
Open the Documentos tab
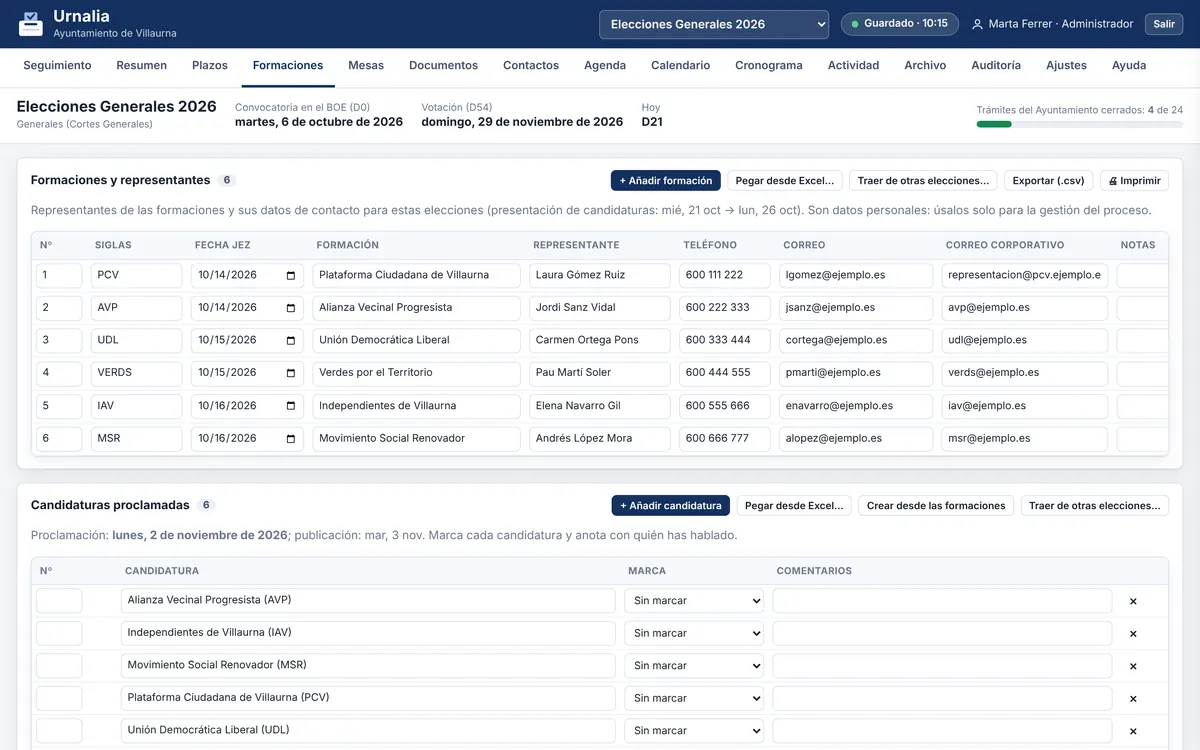(444, 66)
